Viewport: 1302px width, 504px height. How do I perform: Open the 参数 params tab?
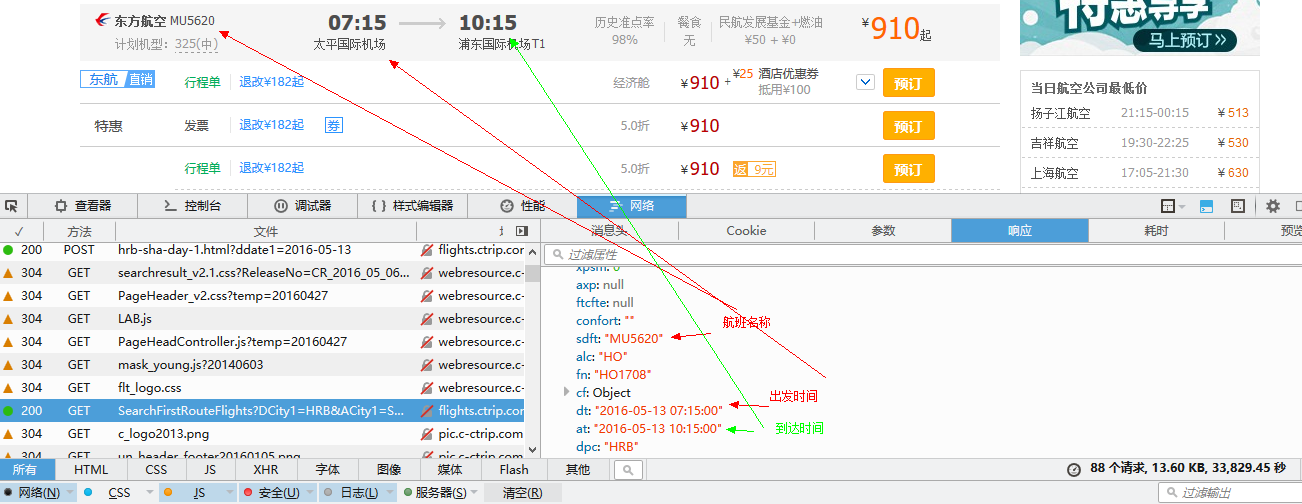883,231
